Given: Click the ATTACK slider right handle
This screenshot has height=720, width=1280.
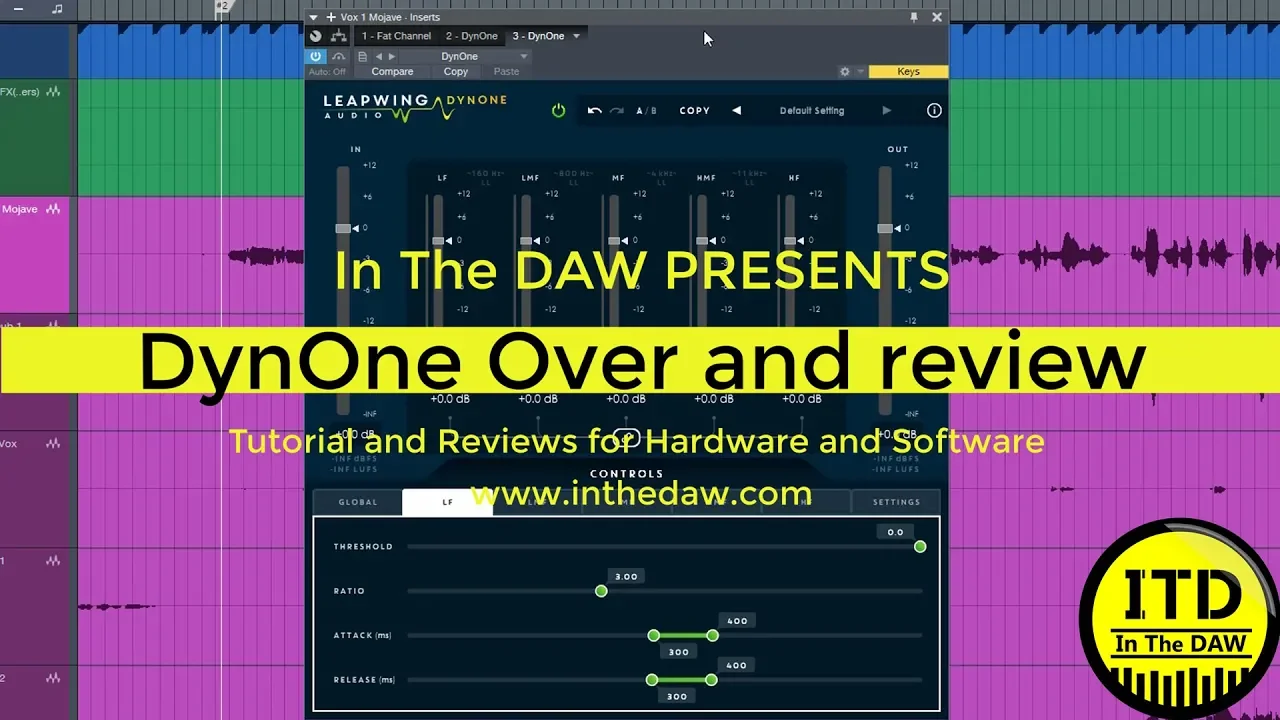Looking at the screenshot, I should 713,635.
